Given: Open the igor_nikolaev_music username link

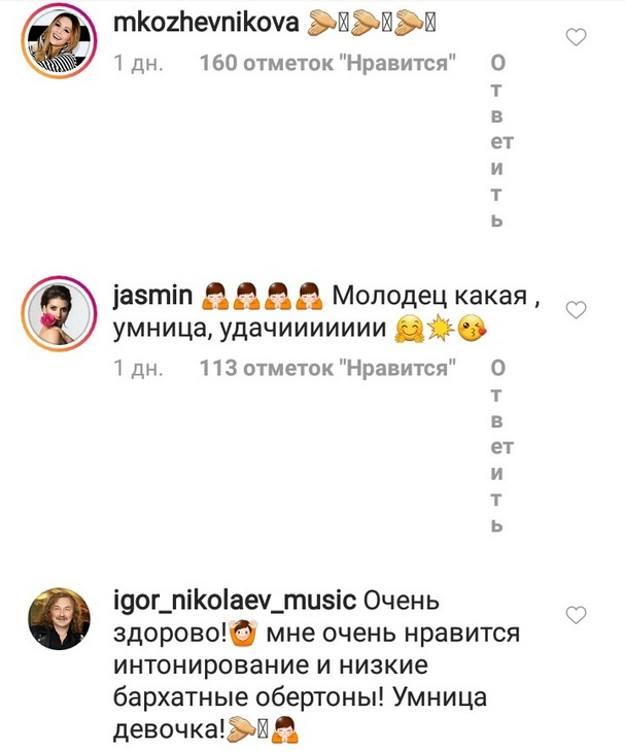Looking at the screenshot, I should coord(235,600).
